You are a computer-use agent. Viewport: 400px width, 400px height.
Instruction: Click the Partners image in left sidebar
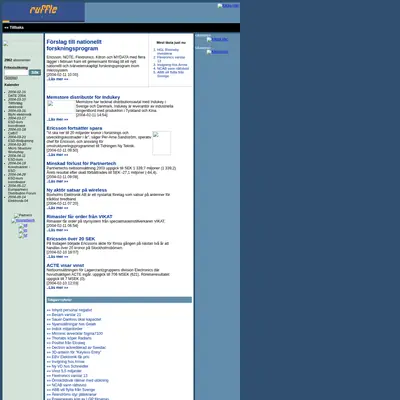click(x=23, y=216)
